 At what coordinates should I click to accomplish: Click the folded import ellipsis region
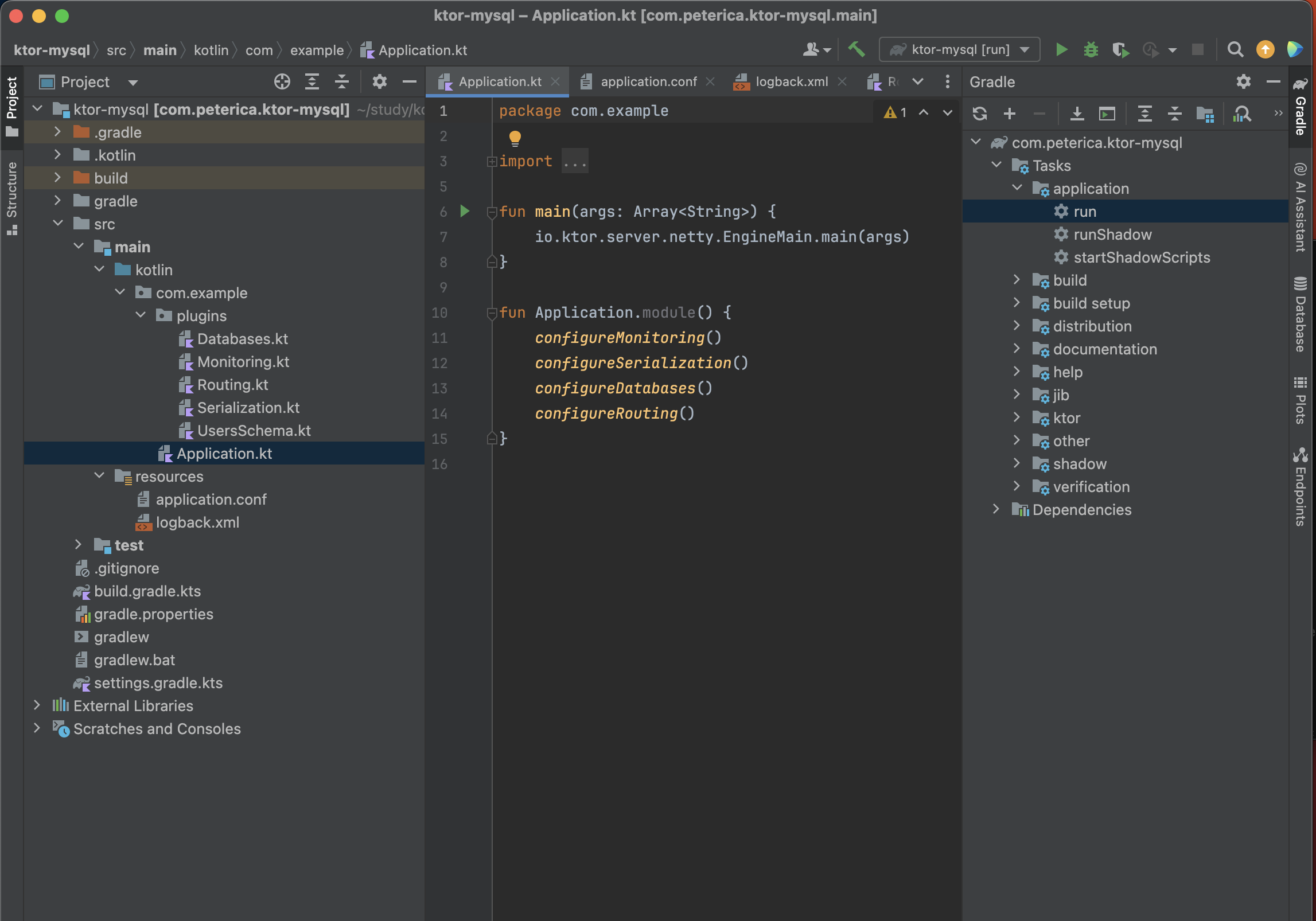pos(575,162)
